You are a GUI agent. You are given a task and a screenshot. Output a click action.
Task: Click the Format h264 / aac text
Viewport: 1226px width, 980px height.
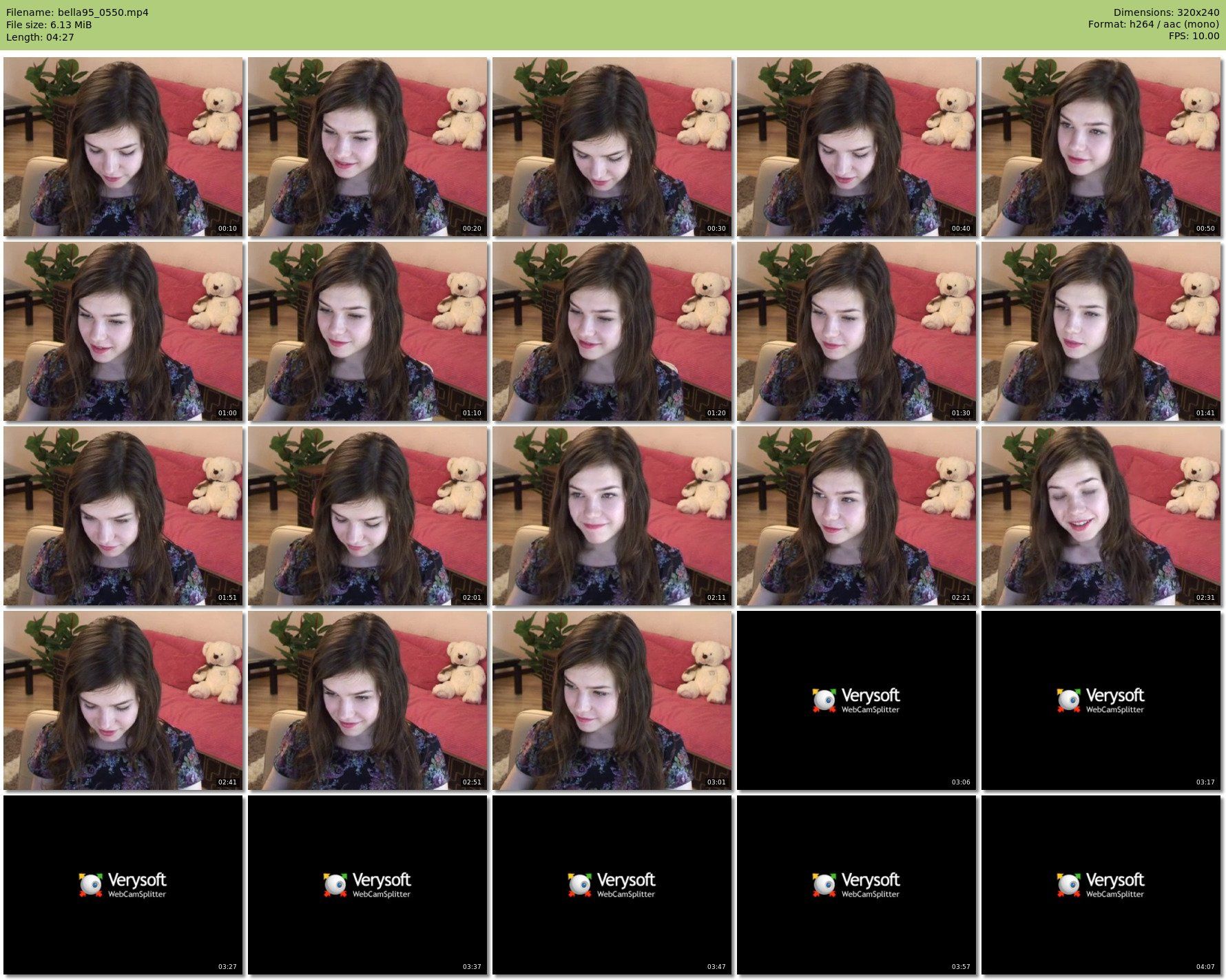pyautogui.click(x=1153, y=25)
